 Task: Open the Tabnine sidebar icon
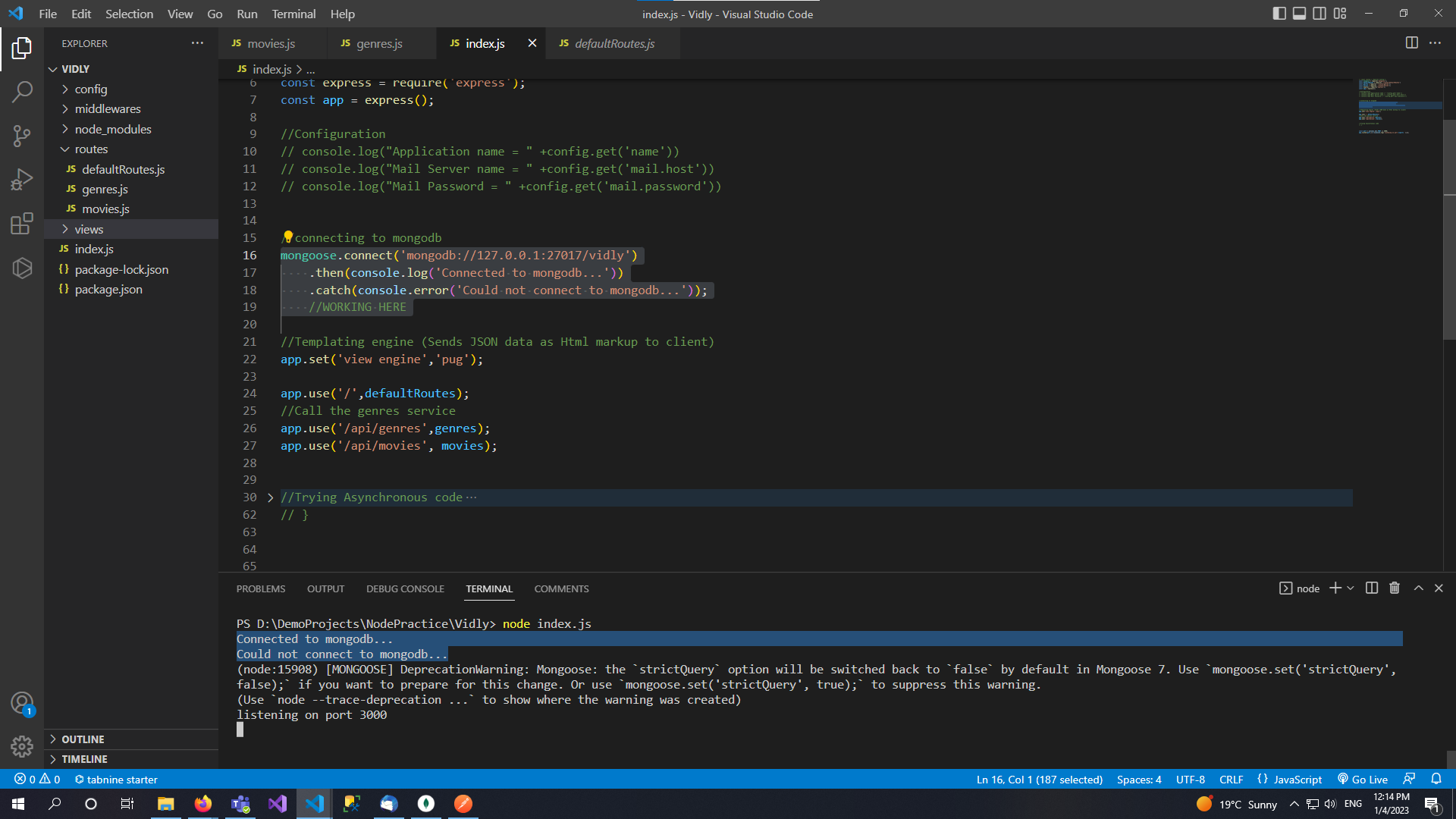22,268
